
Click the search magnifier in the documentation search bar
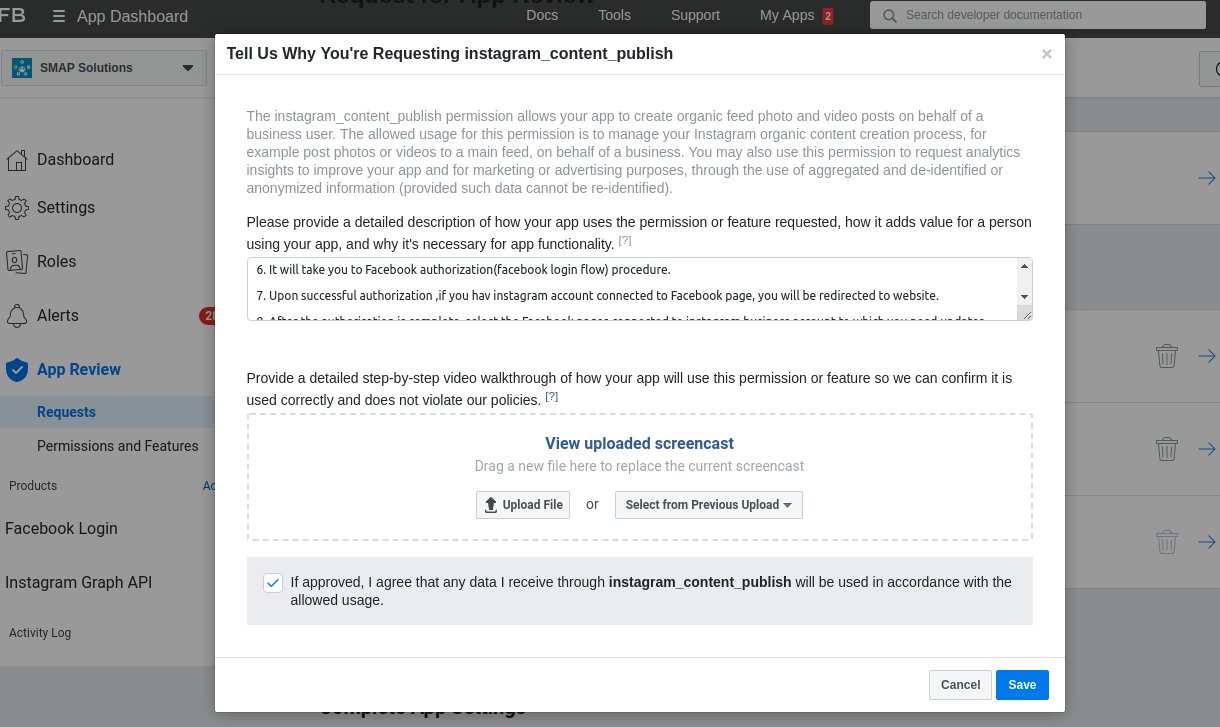click(890, 15)
